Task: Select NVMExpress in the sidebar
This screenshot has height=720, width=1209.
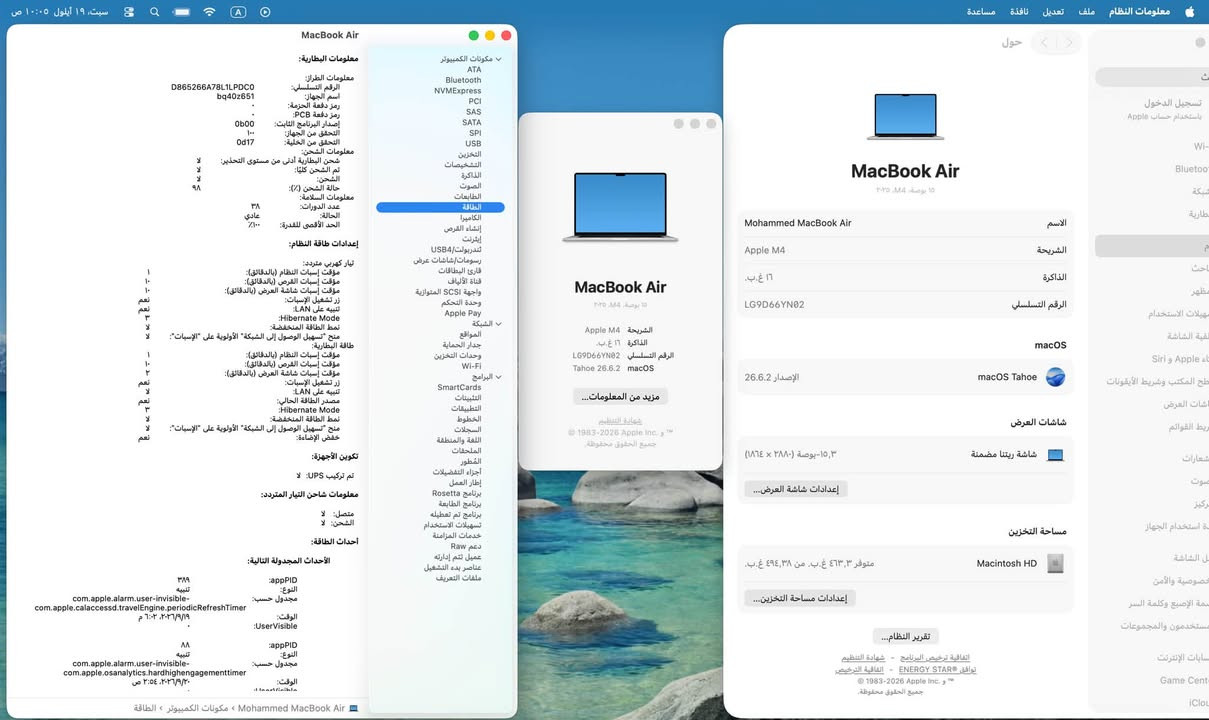Action: [458, 91]
